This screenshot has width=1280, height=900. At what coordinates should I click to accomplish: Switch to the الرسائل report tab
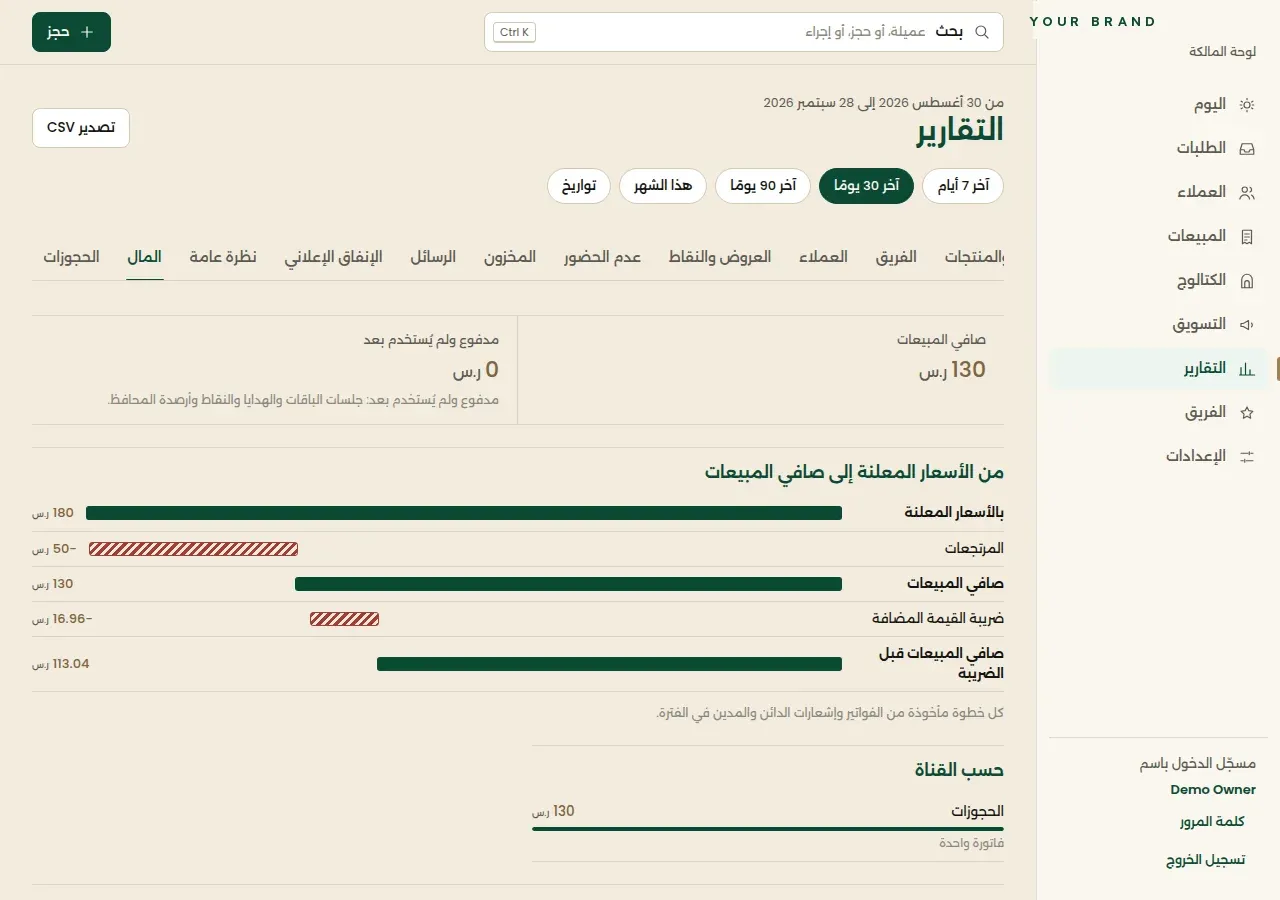pos(433,257)
